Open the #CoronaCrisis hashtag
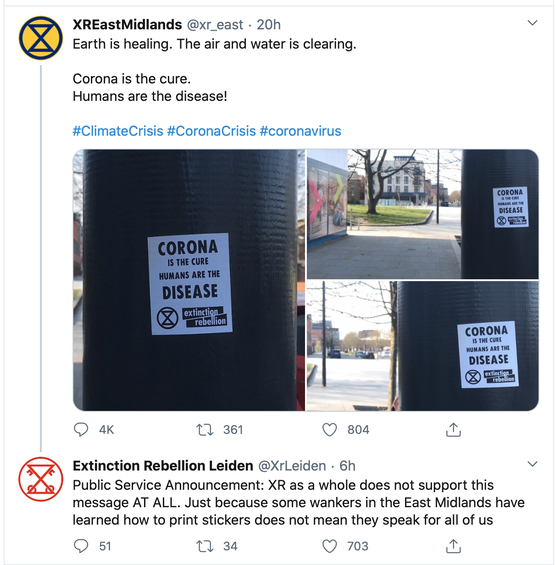The height and width of the screenshot is (565, 555). [212, 131]
